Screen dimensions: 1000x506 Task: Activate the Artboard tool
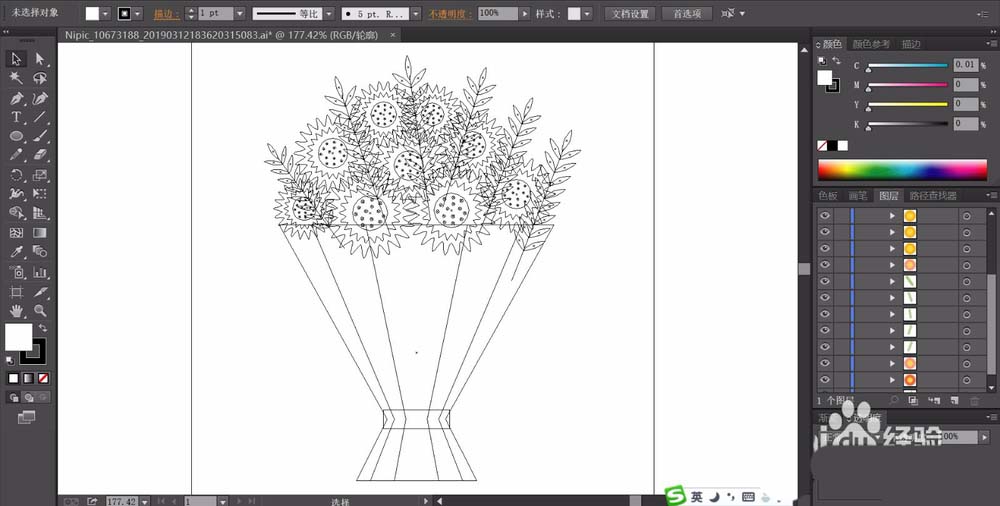click(x=17, y=292)
